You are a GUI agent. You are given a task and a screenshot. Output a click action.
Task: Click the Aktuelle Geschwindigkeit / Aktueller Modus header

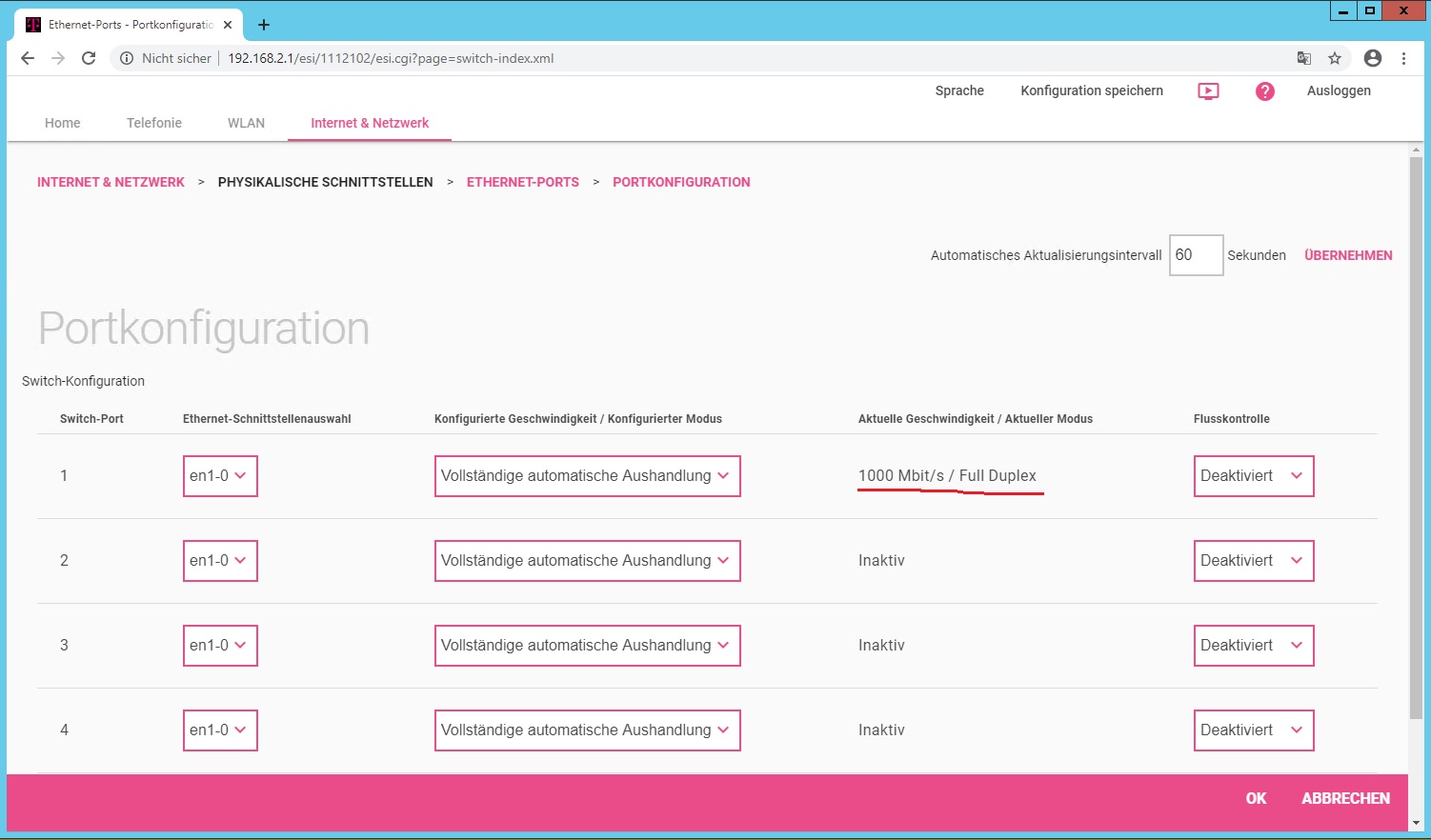[x=976, y=419]
